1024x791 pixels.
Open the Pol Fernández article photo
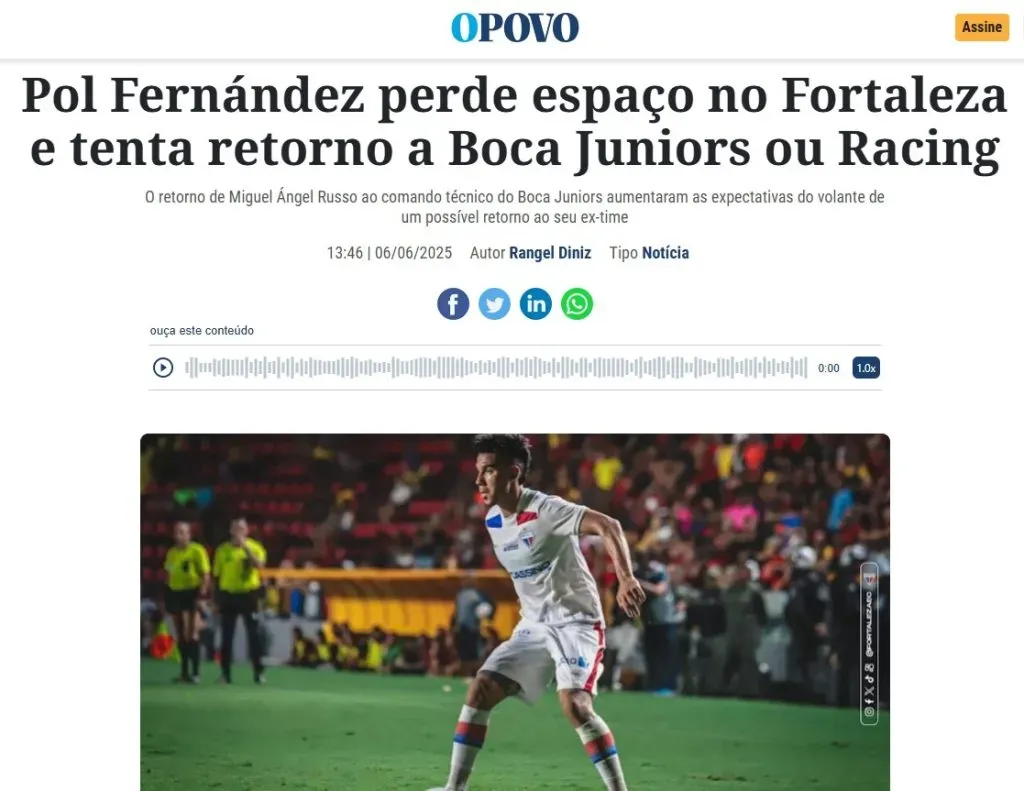click(x=515, y=612)
